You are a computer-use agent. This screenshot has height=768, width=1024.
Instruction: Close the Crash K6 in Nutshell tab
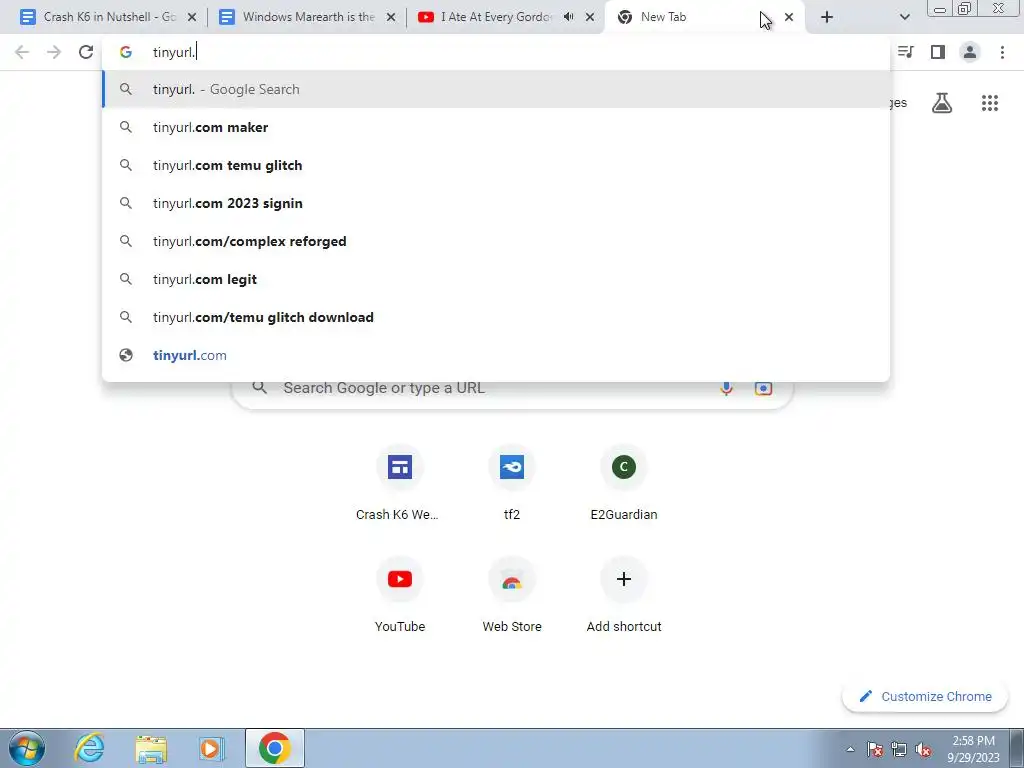tap(192, 17)
